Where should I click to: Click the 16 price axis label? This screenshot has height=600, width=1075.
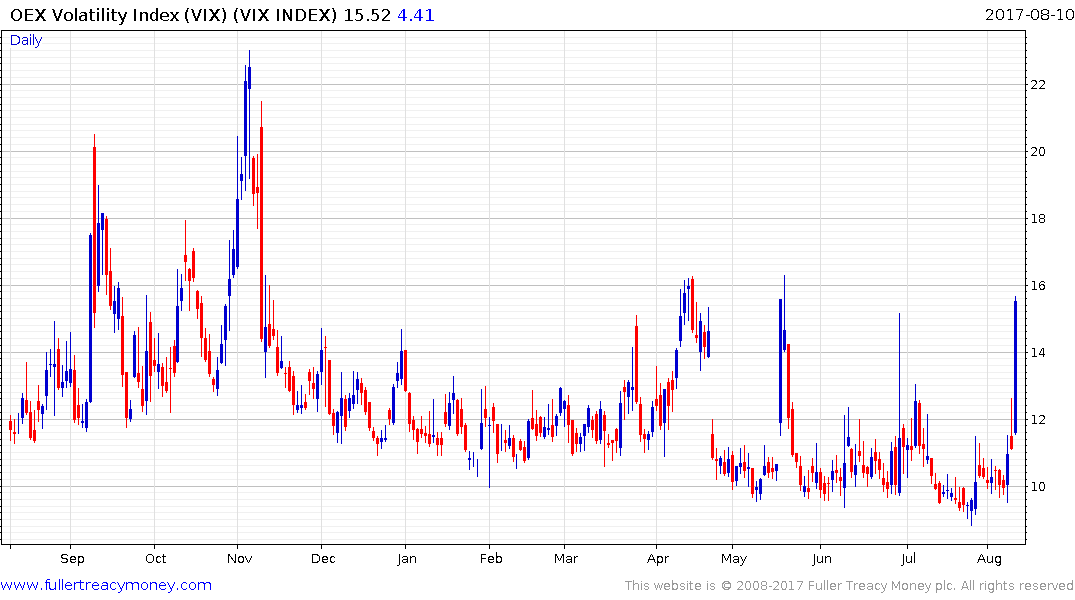tap(1038, 285)
